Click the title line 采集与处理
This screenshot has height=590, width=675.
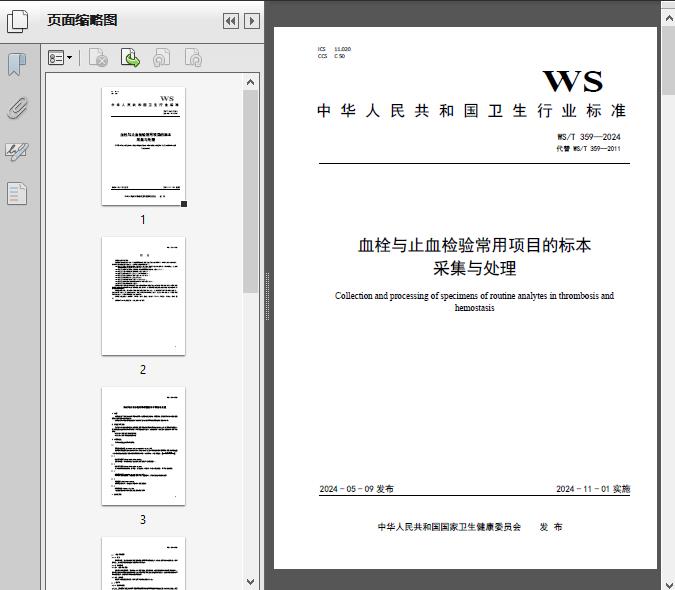coord(474,268)
